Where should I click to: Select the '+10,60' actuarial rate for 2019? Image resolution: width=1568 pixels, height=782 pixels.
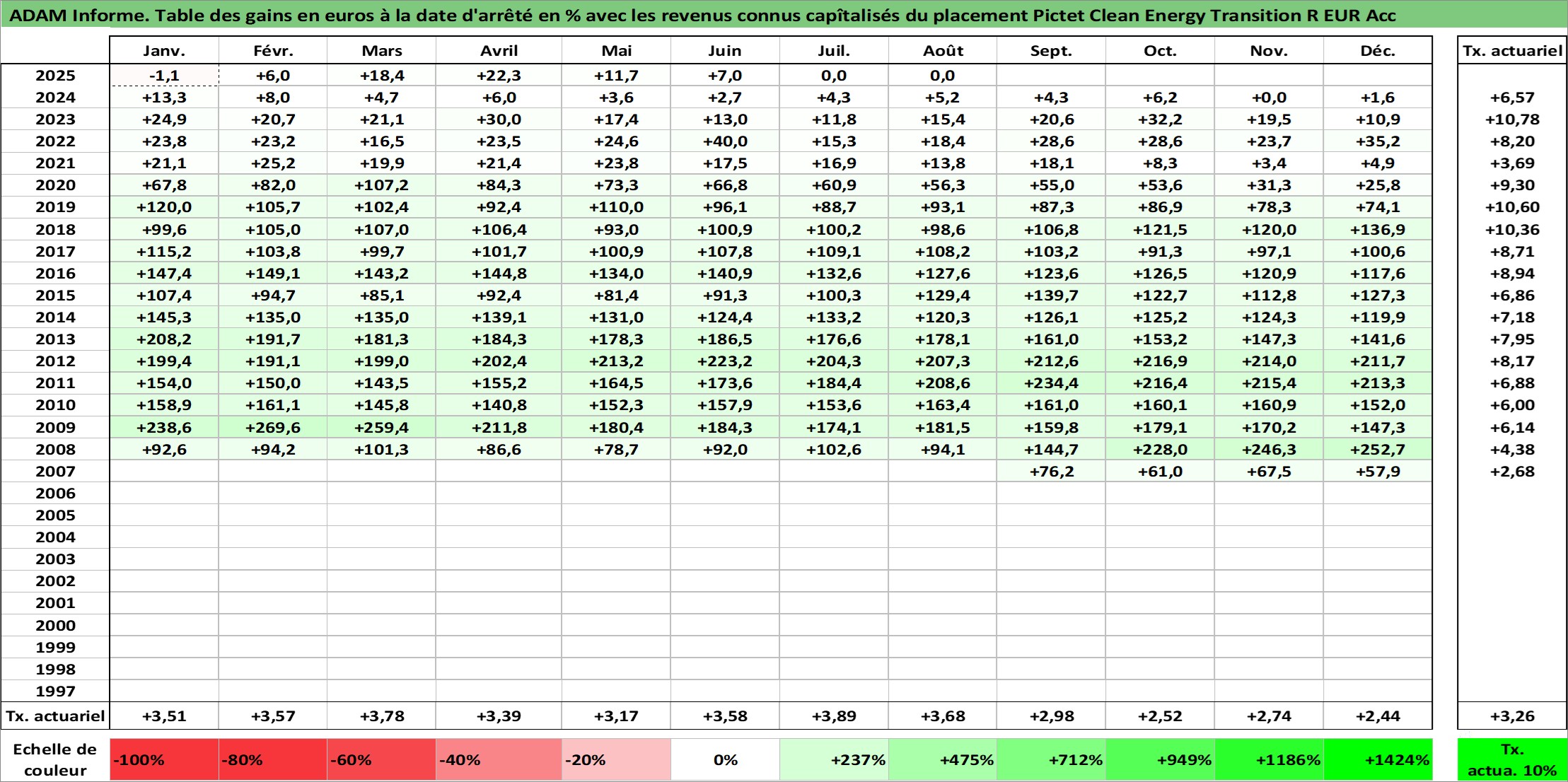1512,207
